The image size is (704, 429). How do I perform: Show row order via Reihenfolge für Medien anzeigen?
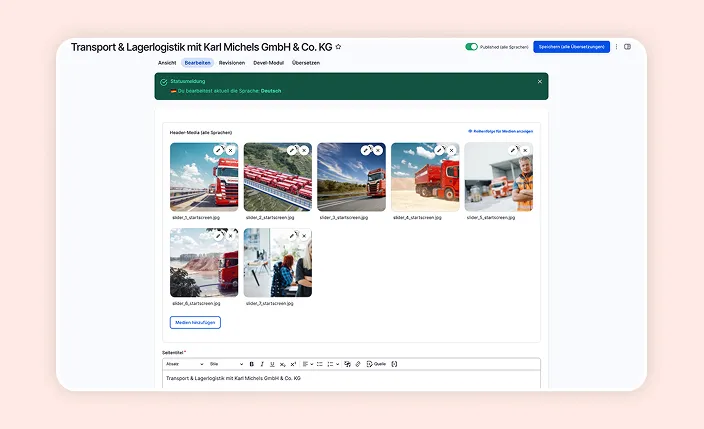(x=500, y=131)
